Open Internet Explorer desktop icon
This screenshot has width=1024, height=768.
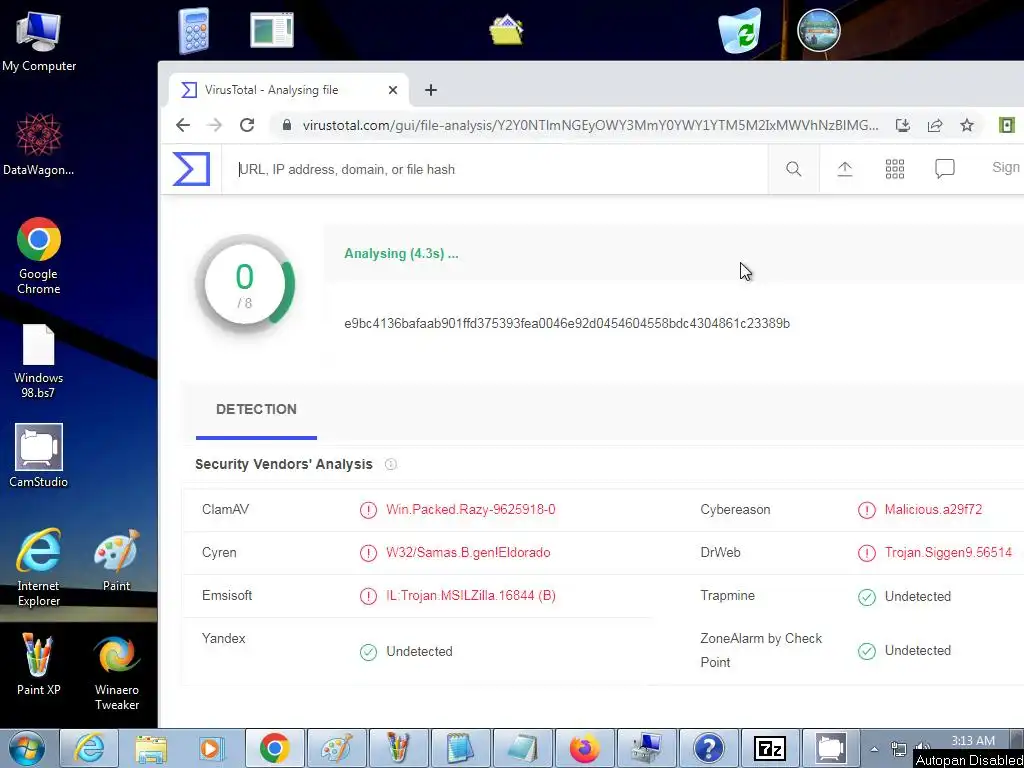pyautogui.click(x=39, y=568)
